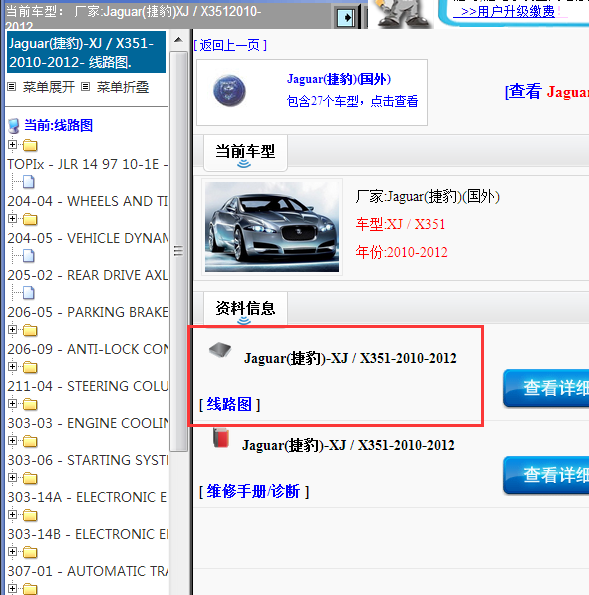Click the gray chip icon for the 线路图 entry

[220, 349]
